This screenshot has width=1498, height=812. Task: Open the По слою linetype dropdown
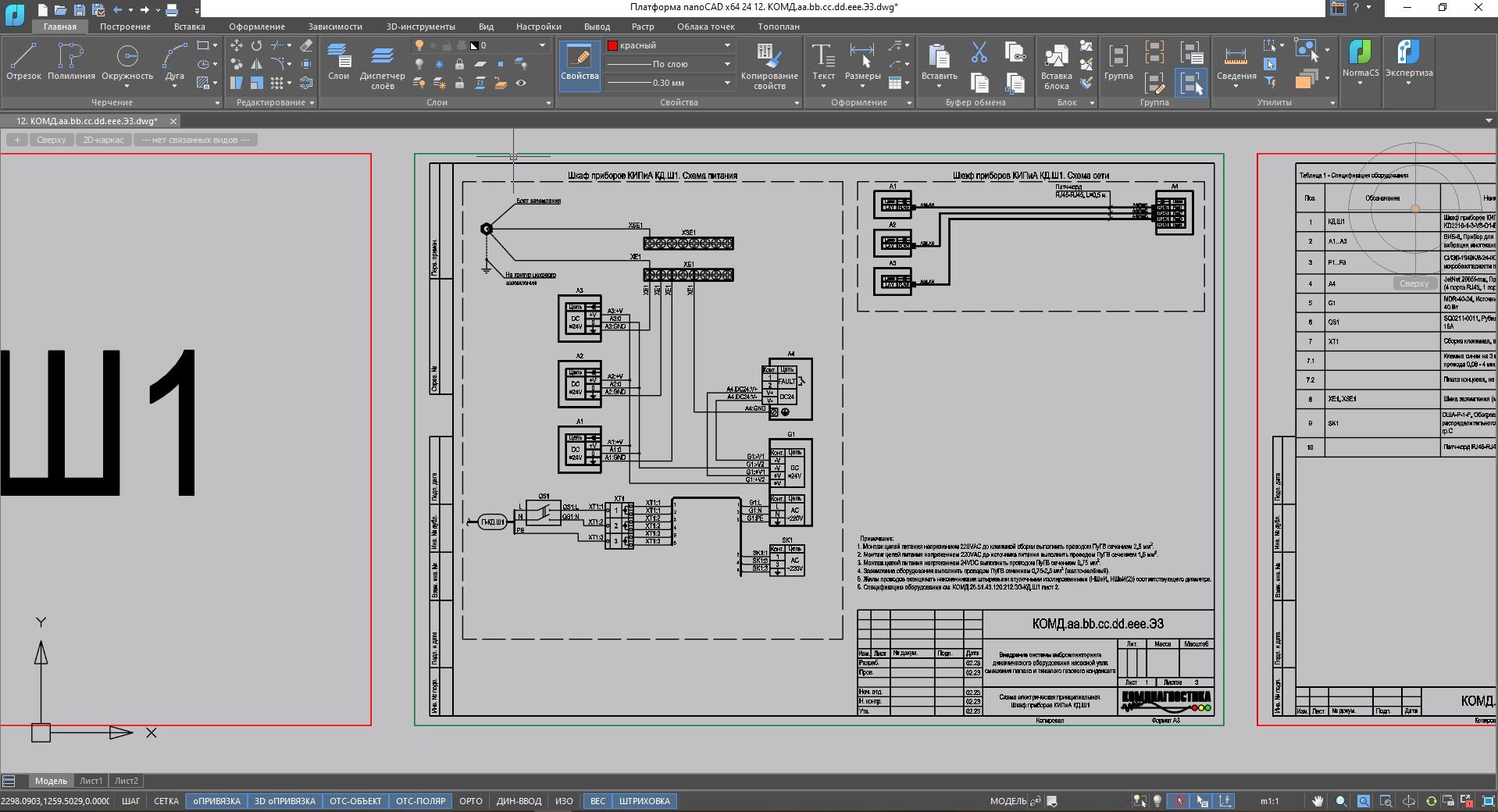coord(727,64)
